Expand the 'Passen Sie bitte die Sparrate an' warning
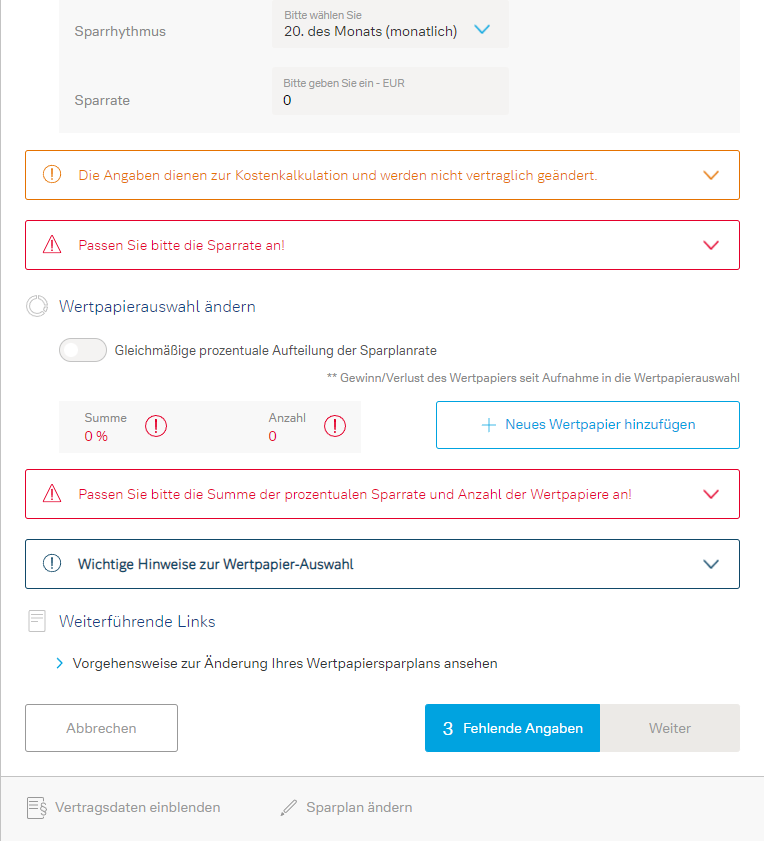764x841 pixels. [711, 245]
